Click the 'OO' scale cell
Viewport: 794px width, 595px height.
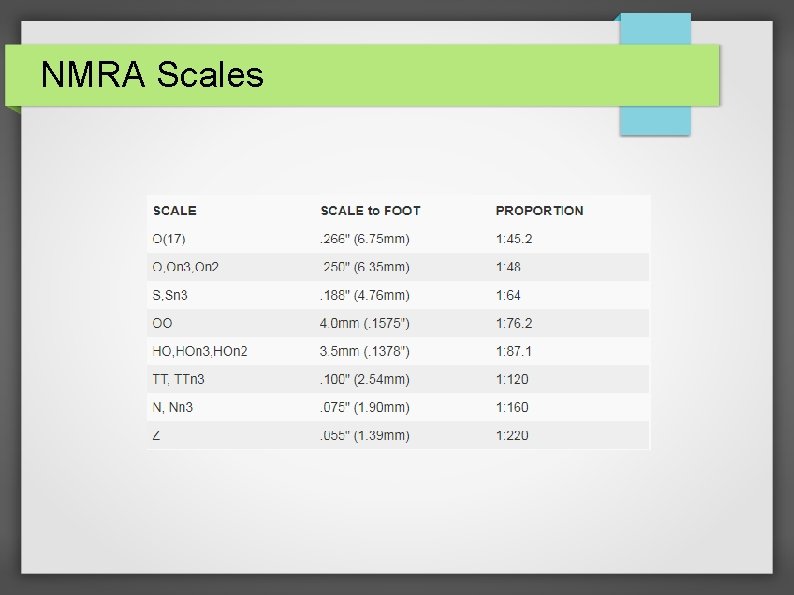(163, 323)
